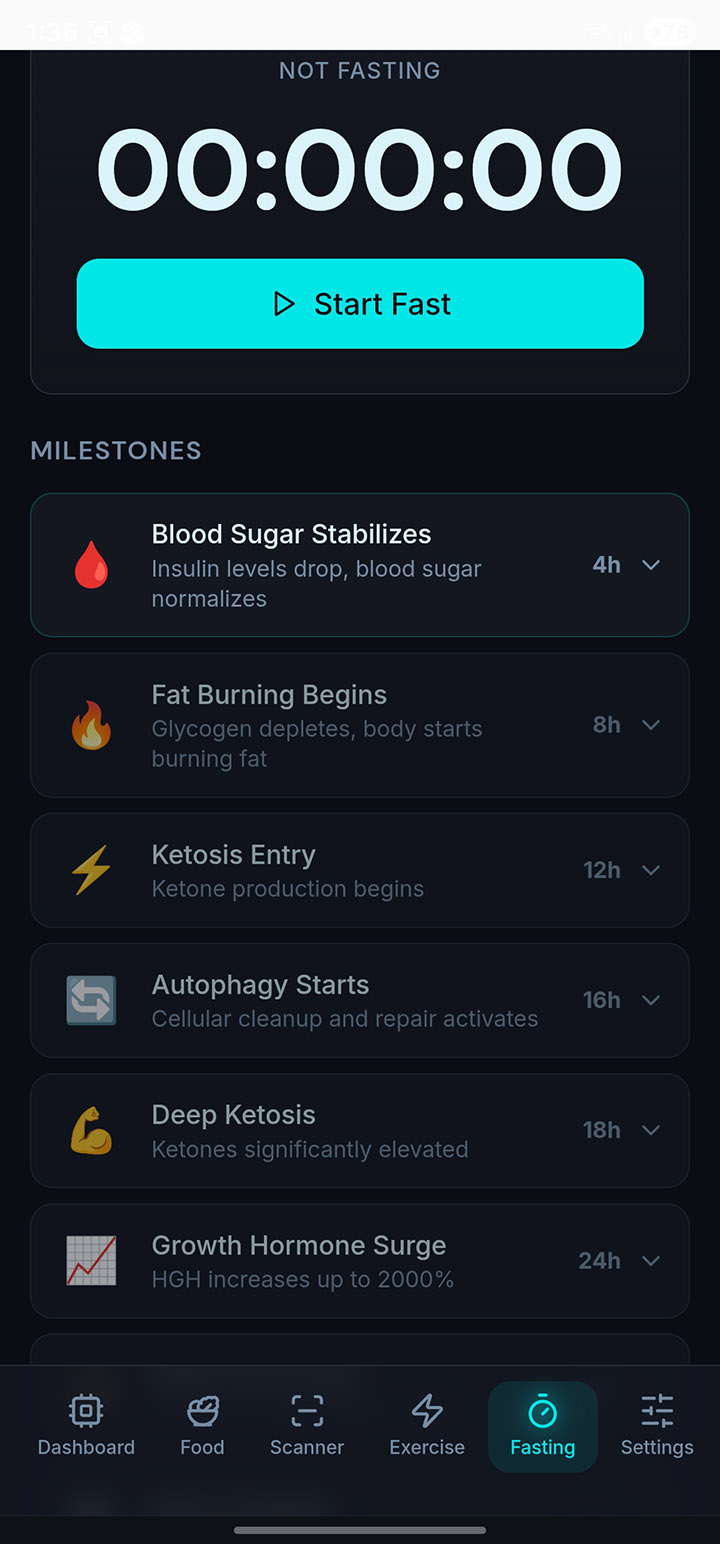Screen dimensions: 720x1544
Task: Open the Dashboard chip icon tab
Action: point(86,1425)
